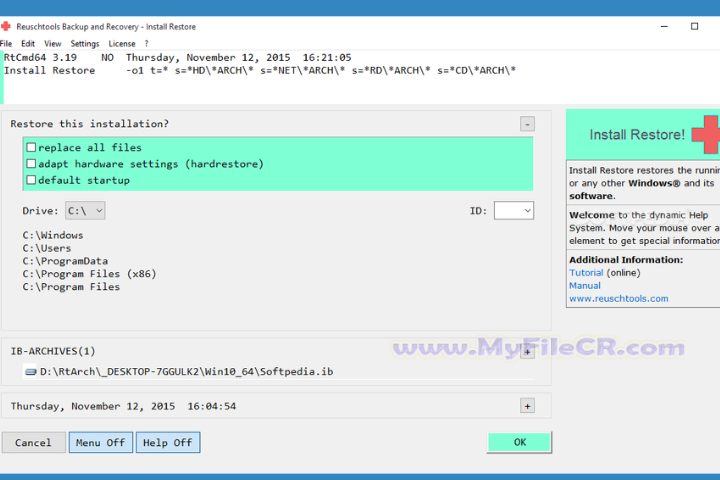This screenshot has height=480, width=720.
Task: Enable the replace all files checkbox
Action: (x=31, y=147)
